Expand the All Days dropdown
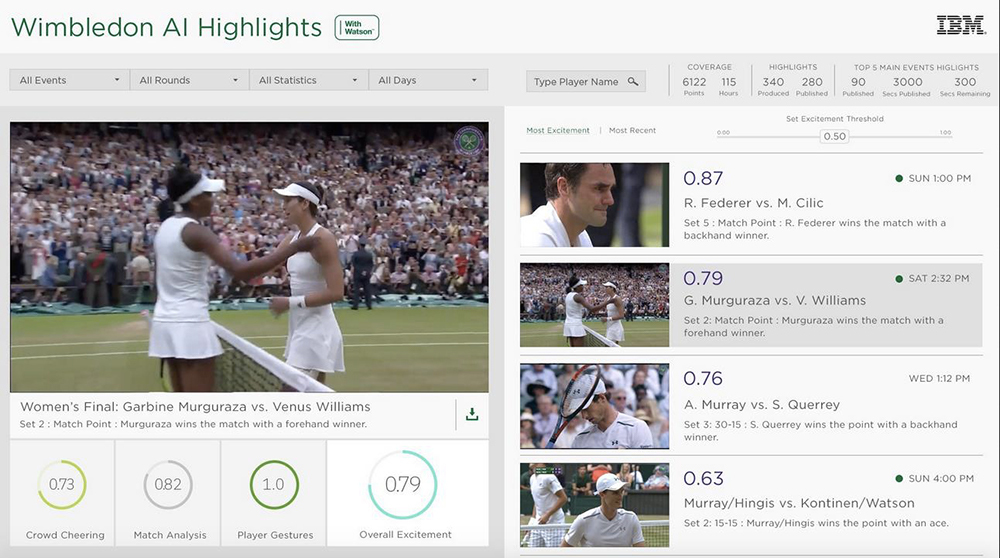The image size is (1000, 558). pos(427,80)
